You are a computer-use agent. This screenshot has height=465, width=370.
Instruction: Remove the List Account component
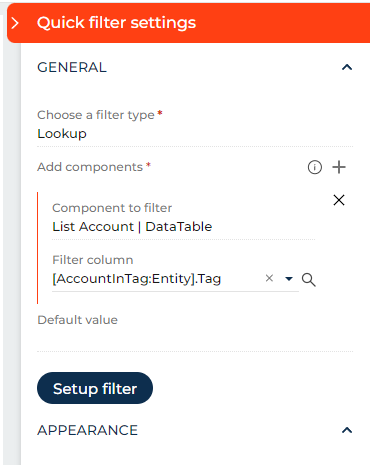[339, 200]
